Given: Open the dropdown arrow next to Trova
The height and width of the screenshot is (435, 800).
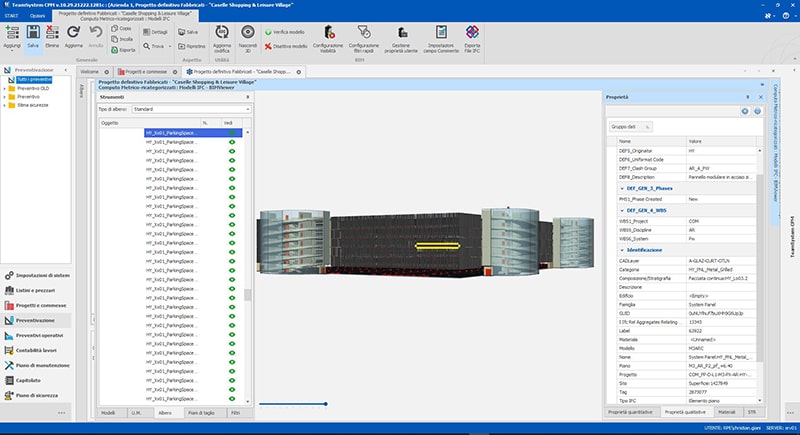Looking at the screenshot, I should click(170, 46).
